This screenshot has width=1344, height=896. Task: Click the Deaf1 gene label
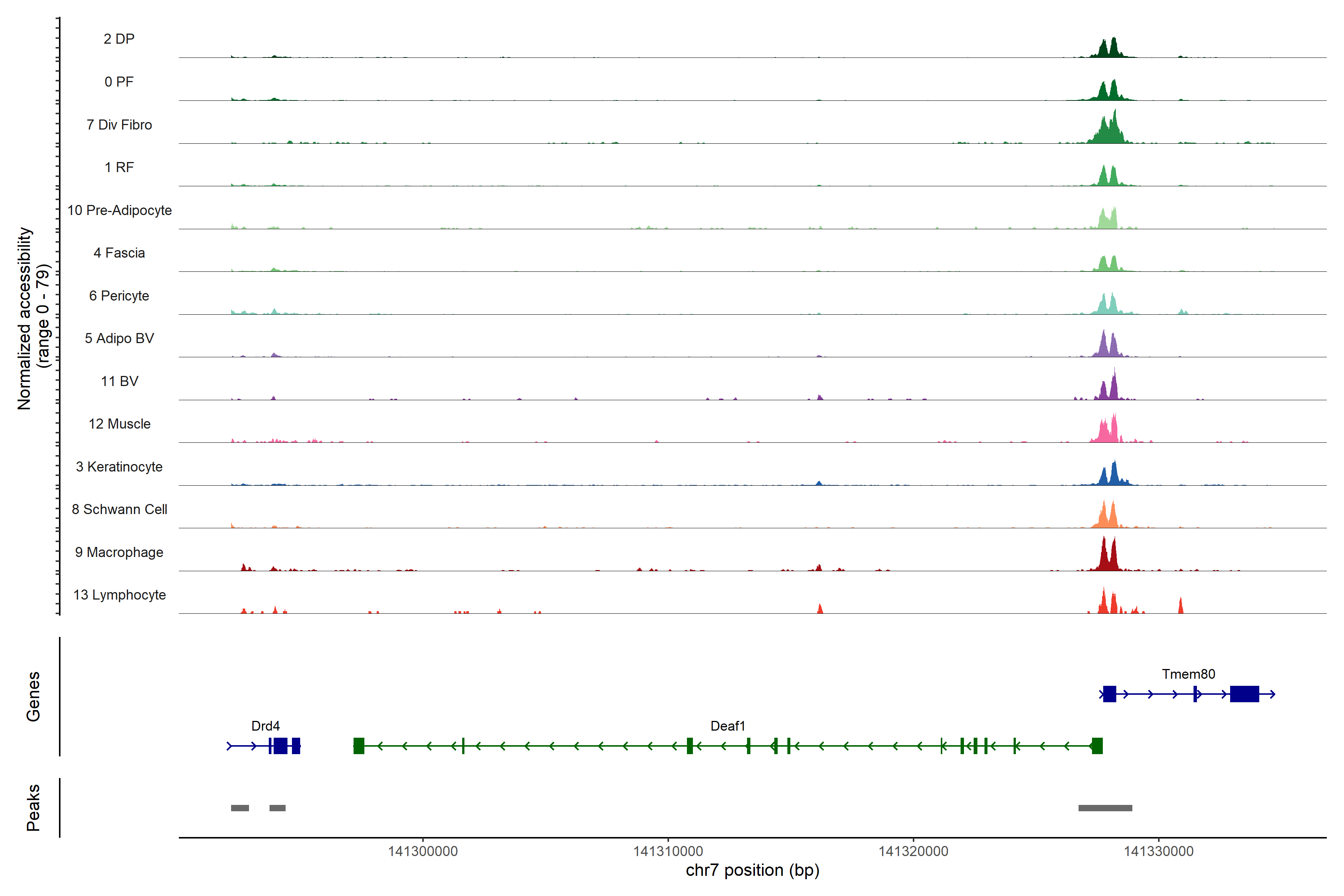pyautogui.click(x=727, y=726)
